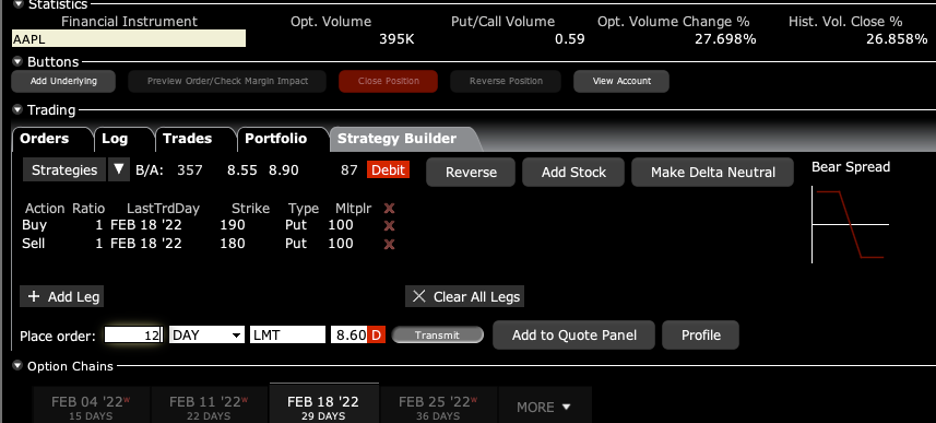Screen dimensions: 936x423
Task: Open View Account
Action: [x=621, y=81]
